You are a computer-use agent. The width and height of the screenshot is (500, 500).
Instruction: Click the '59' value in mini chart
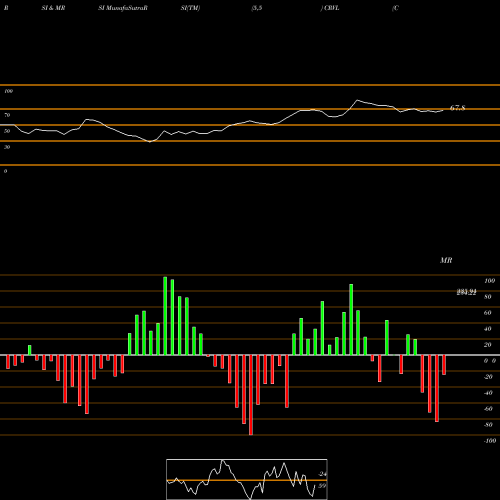coord(322,486)
